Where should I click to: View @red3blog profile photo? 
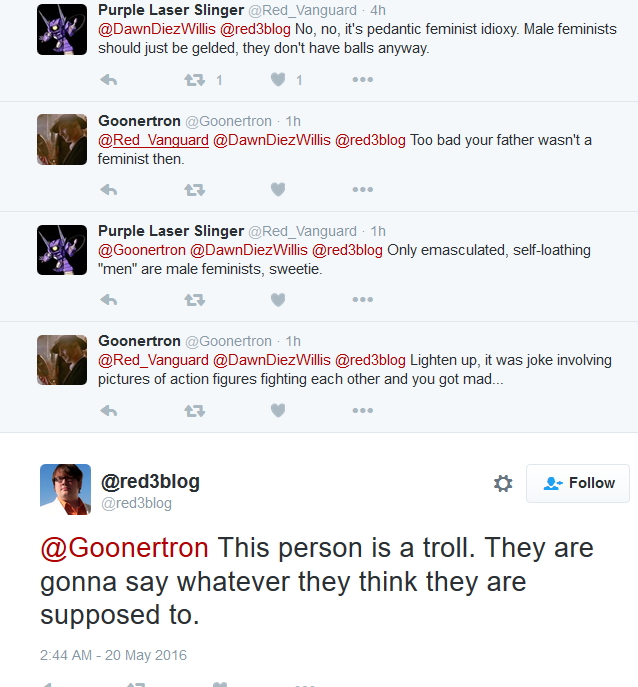[65, 489]
